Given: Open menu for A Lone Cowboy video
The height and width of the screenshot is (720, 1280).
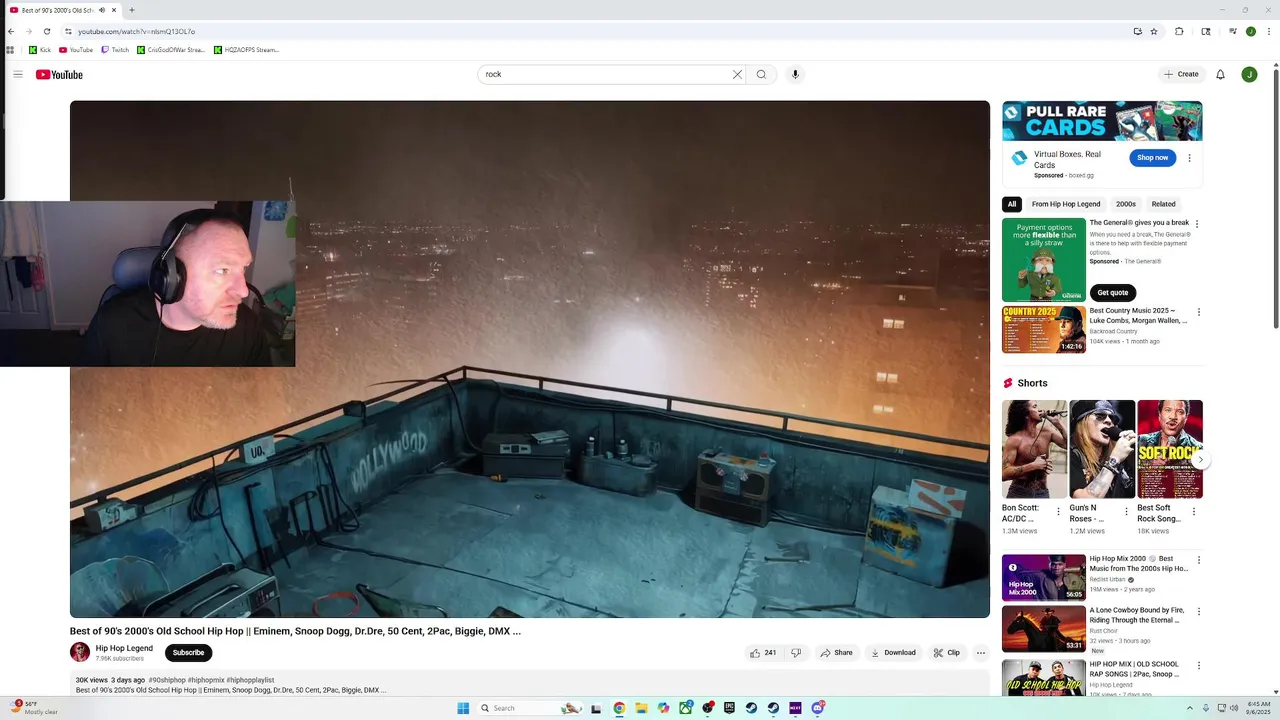Looking at the screenshot, I should (1199, 611).
